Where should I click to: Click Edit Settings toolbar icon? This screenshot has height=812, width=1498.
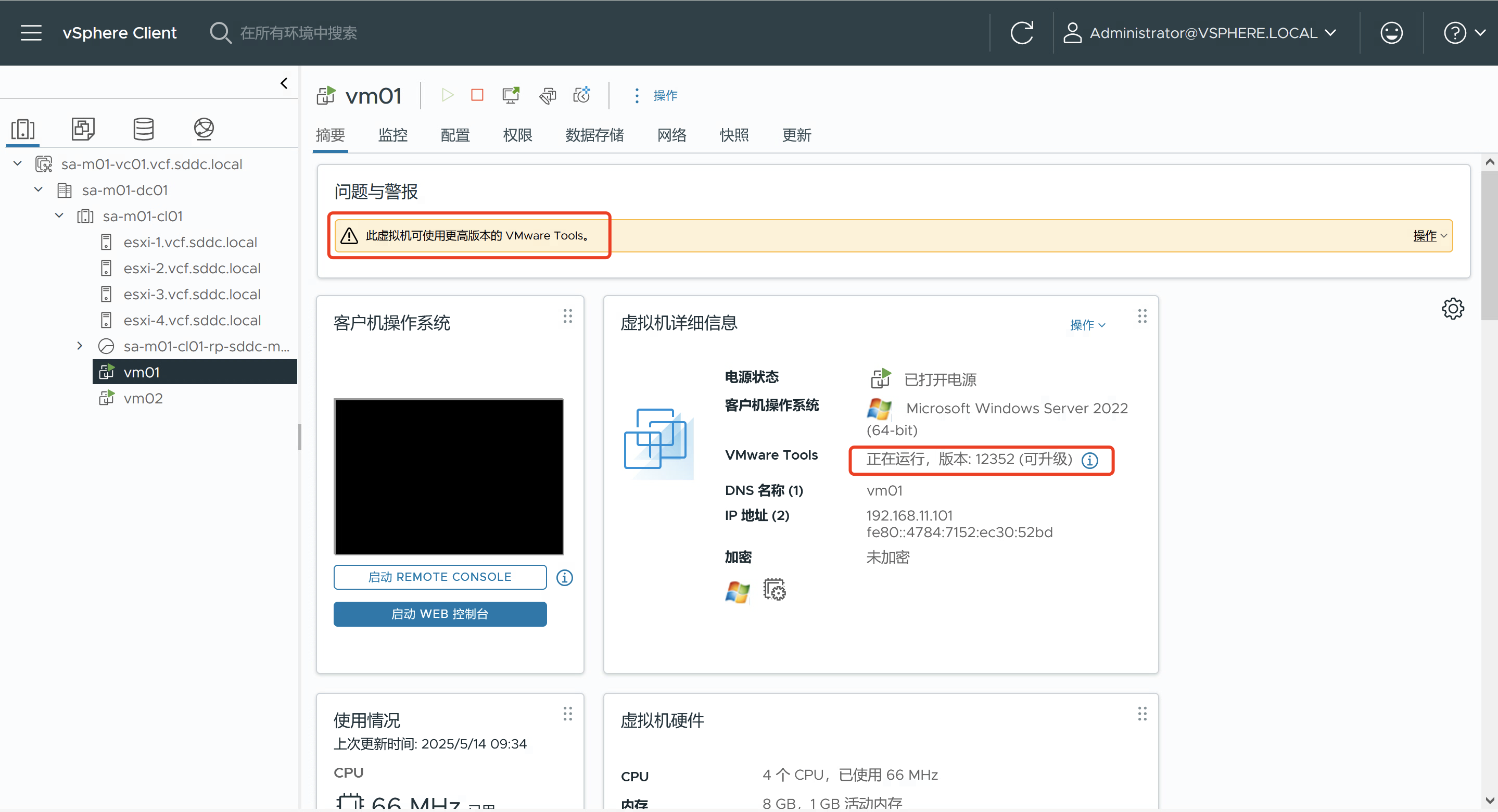pos(547,95)
